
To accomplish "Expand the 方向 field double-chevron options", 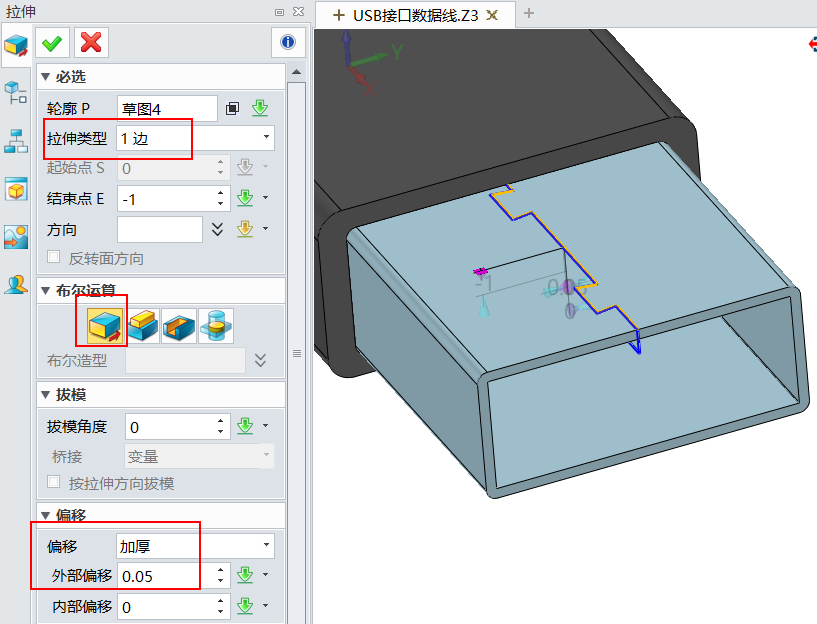I will pos(218,228).
